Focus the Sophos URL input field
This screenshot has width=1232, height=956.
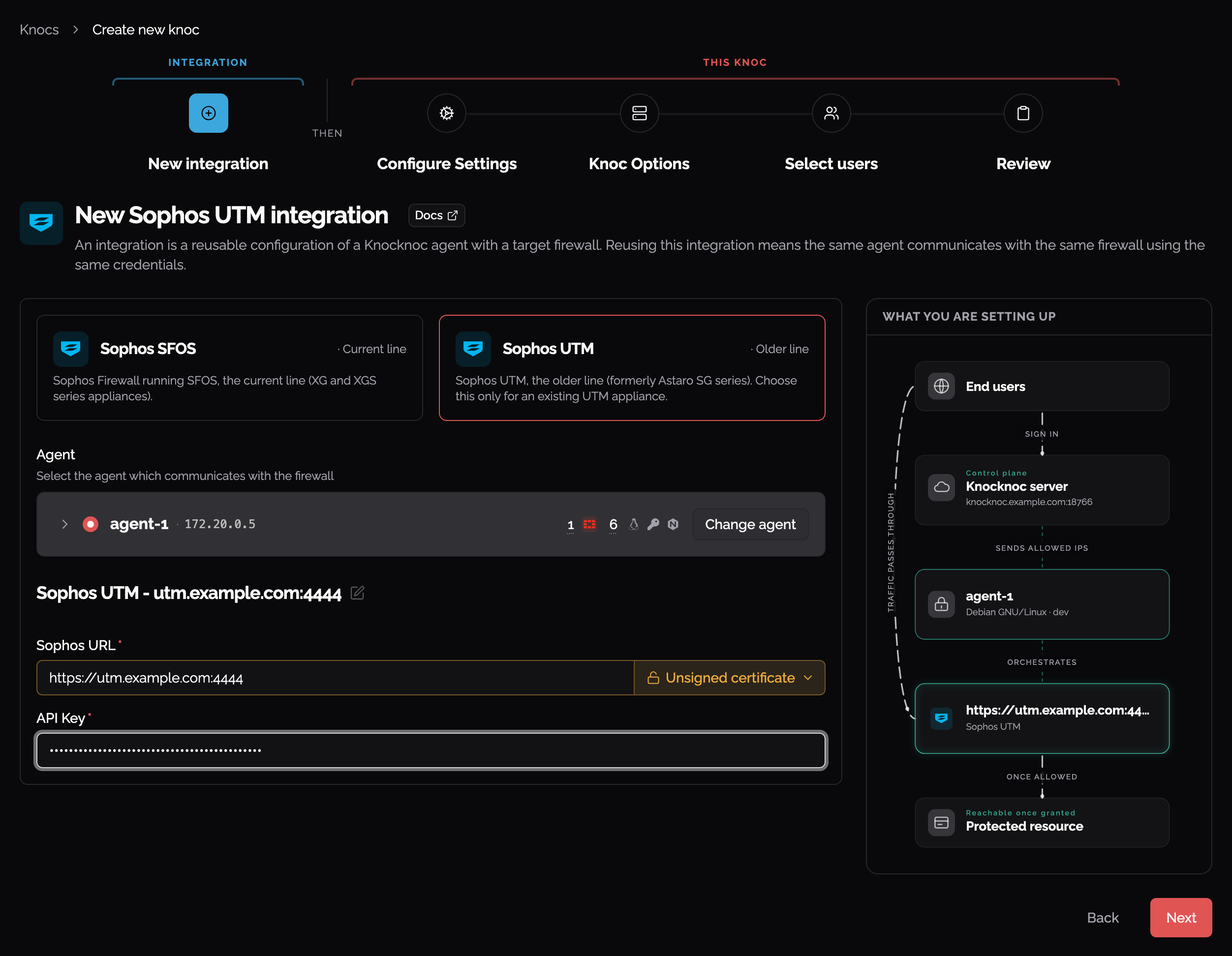[336, 678]
